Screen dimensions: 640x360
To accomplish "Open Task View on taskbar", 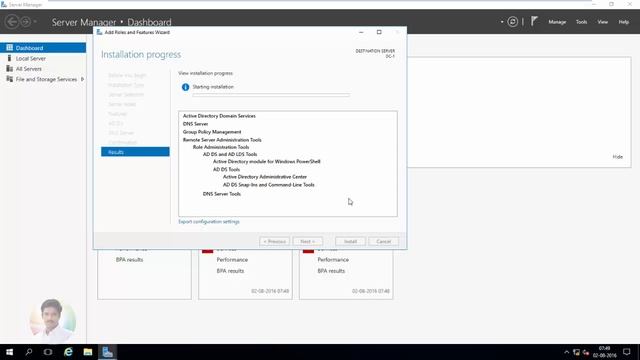I will [x=48, y=352].
